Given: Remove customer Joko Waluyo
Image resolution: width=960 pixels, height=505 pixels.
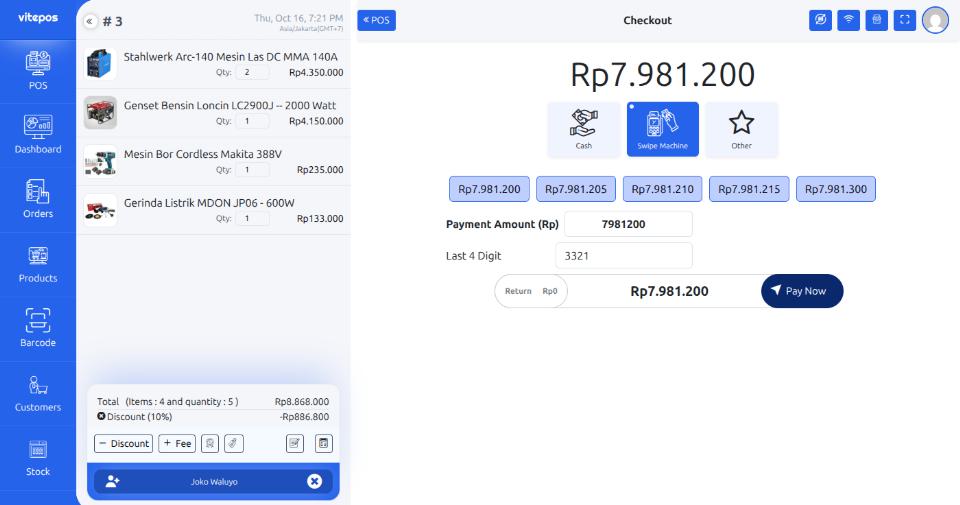Looking at the screenshot, I should point(314,482).
